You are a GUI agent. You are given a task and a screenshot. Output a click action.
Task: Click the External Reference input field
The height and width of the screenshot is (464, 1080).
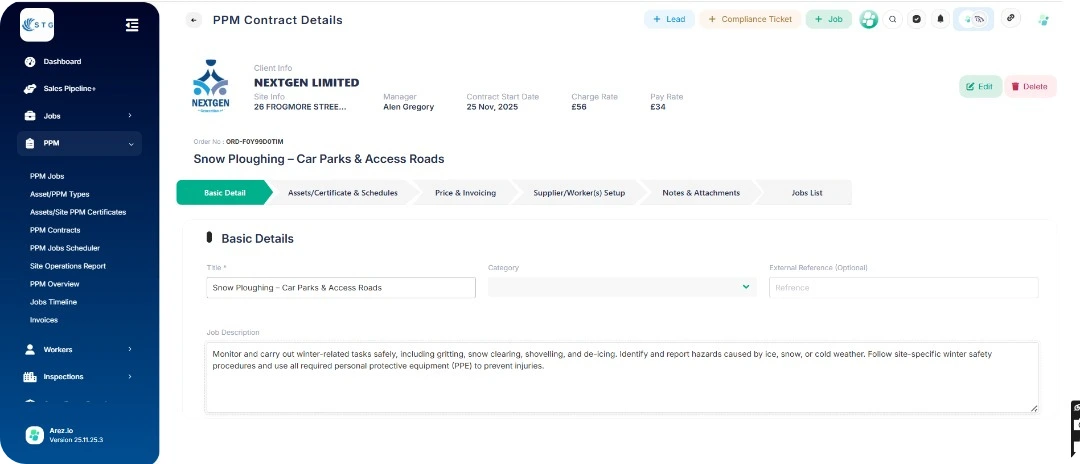[903, 287]
